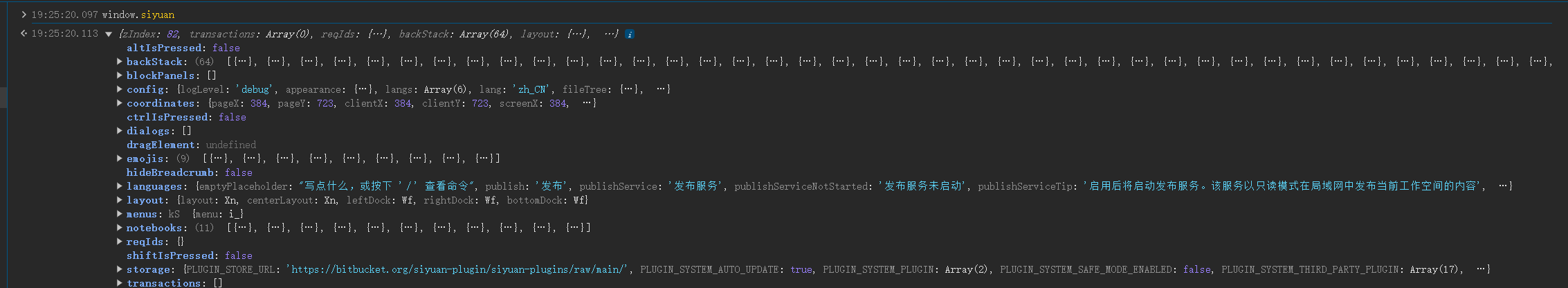Expand the dialogs array
The image size is (1568, 288).
[x=120, y=131]
